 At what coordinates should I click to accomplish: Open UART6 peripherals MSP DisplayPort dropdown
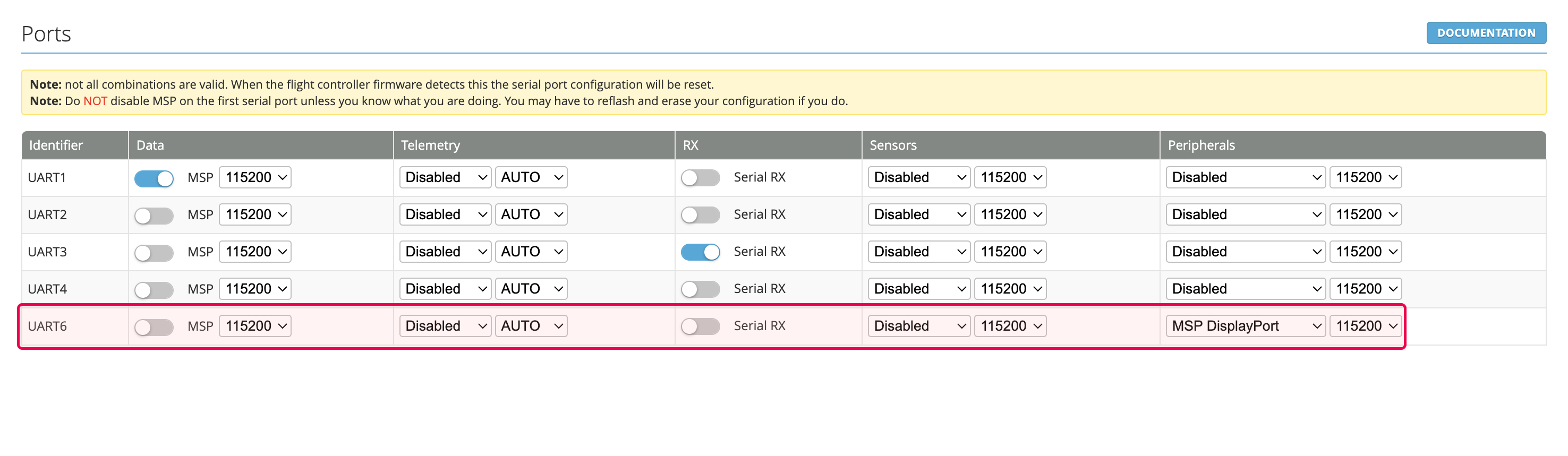coord(1246,326)
